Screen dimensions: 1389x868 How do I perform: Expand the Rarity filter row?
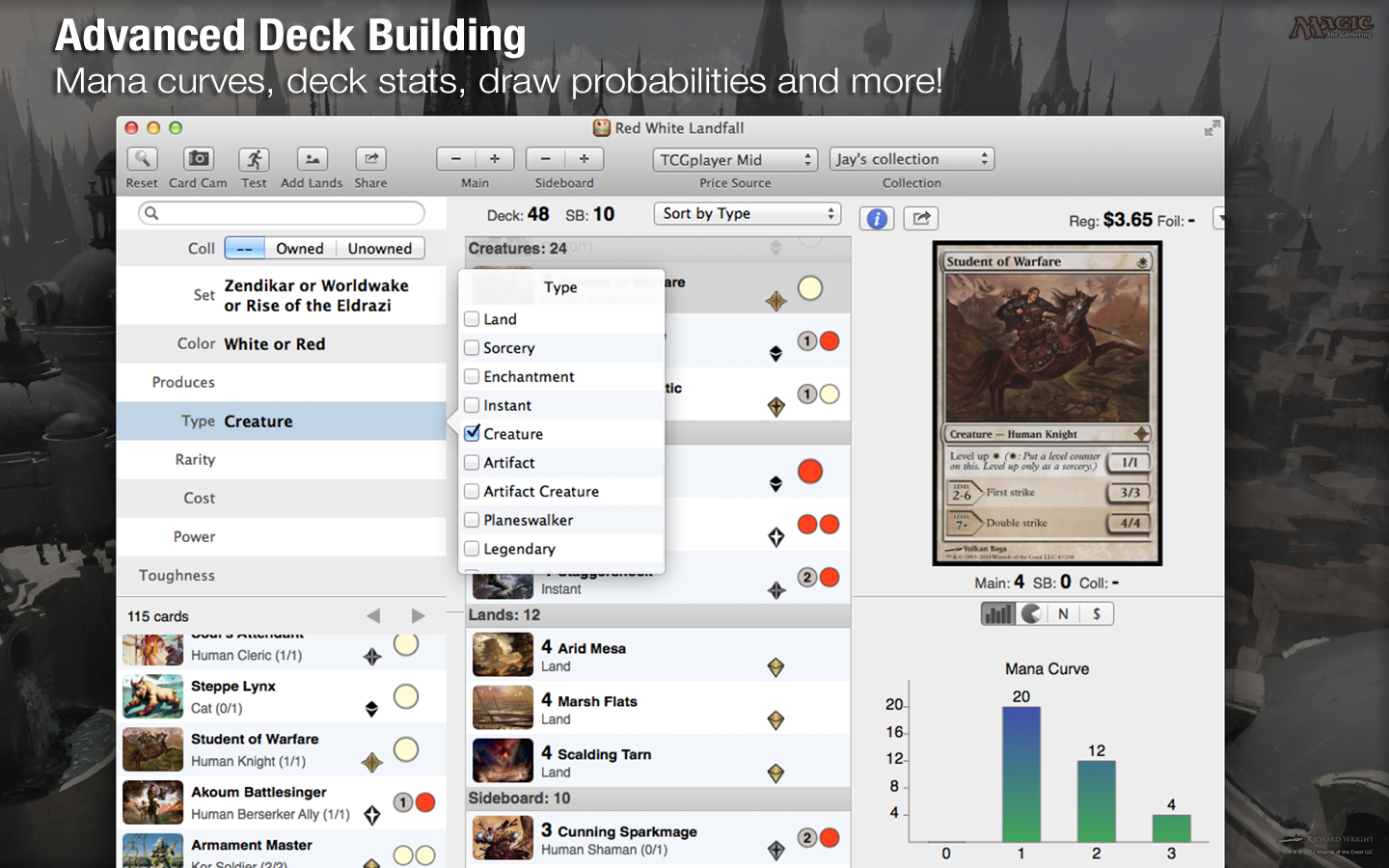(281, 460)
